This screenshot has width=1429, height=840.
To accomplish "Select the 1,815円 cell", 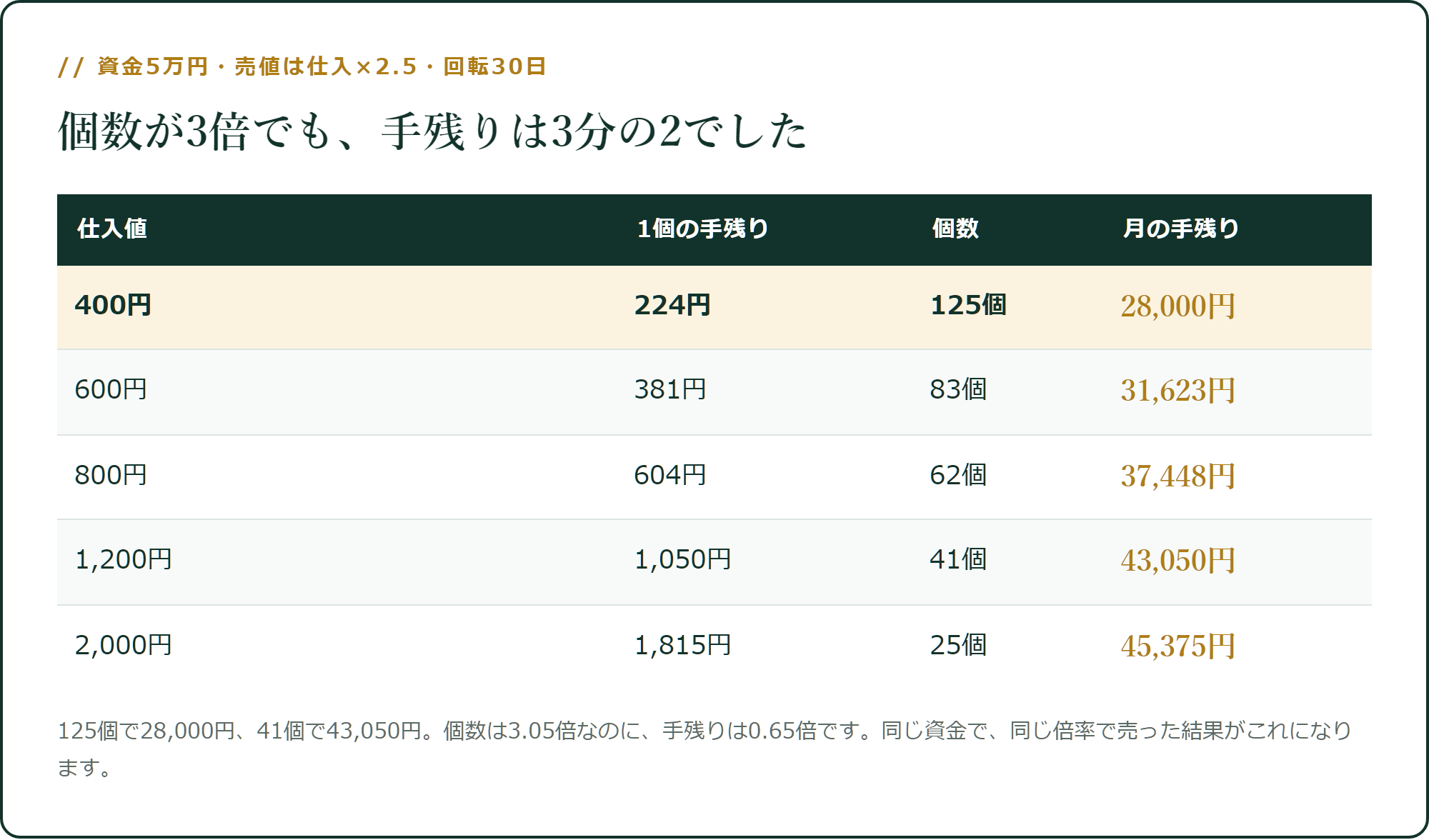I will coord(683,646).
